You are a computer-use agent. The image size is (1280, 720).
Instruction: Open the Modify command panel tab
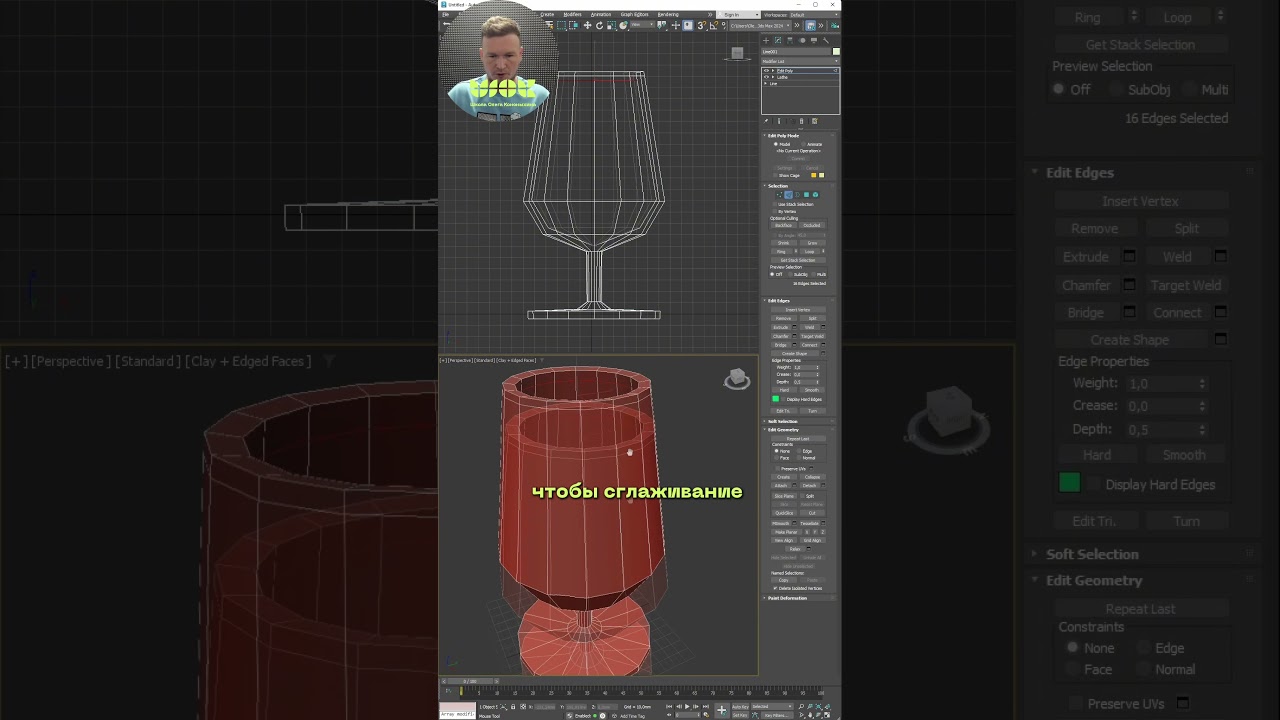click(x=778, y=40)
